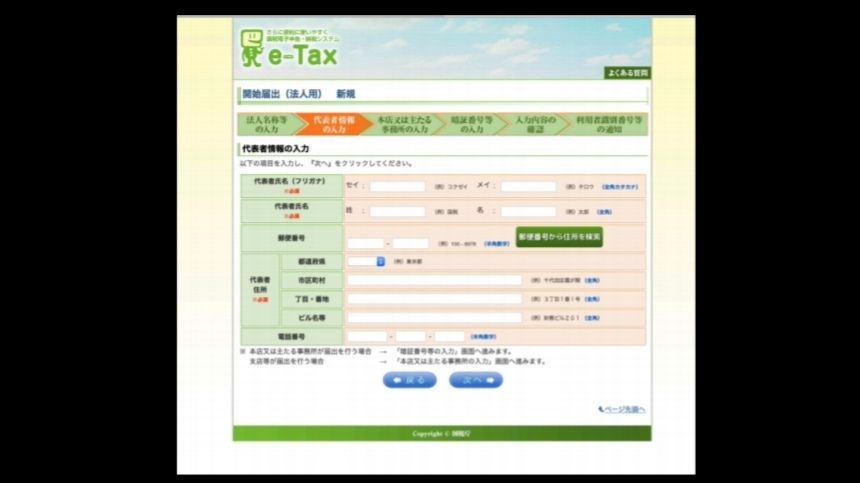
Task: Open the 都道府県 prefecture dropdown
Action: (366, 262)
